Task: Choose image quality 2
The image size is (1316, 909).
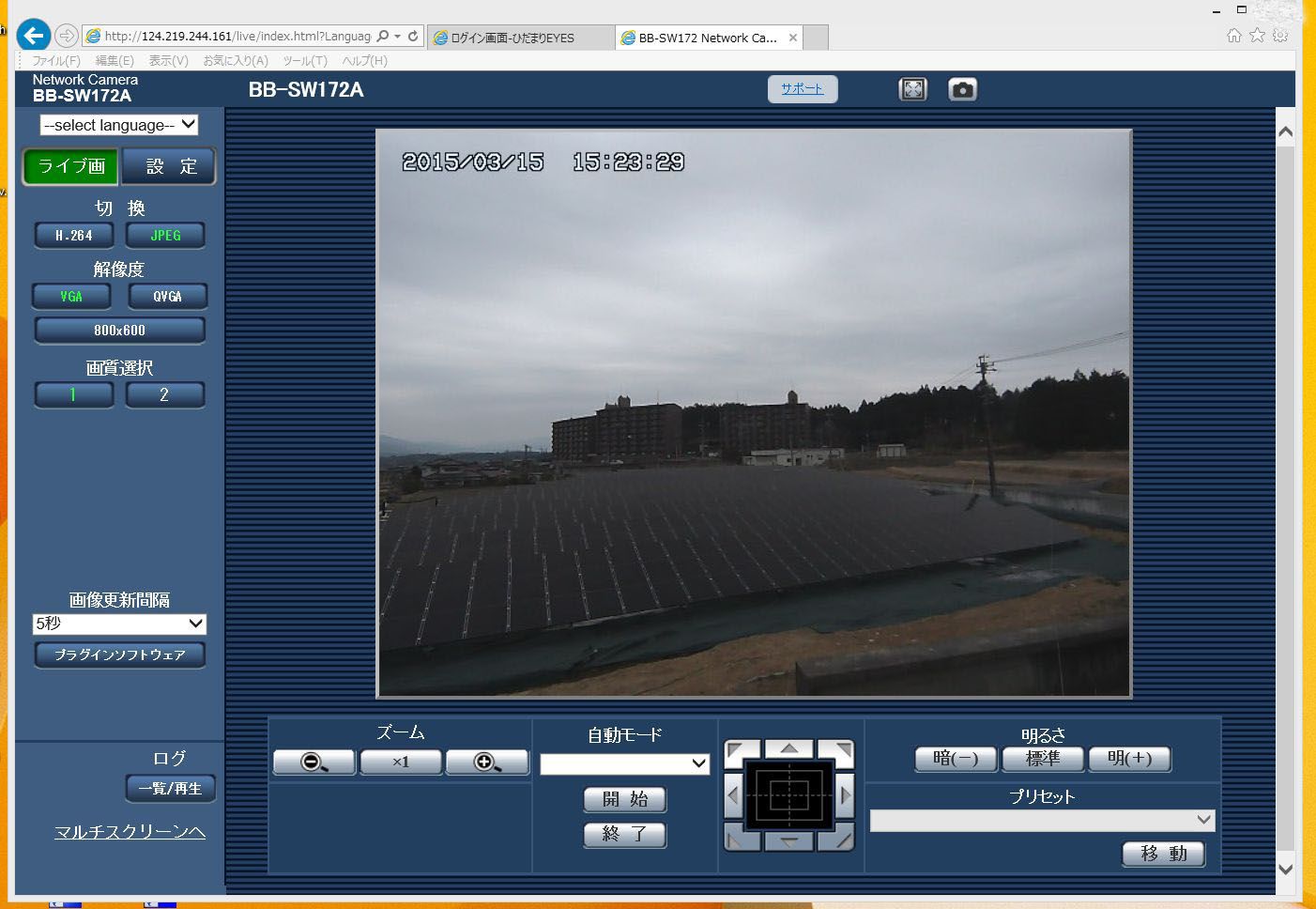Action: [165, 394]
